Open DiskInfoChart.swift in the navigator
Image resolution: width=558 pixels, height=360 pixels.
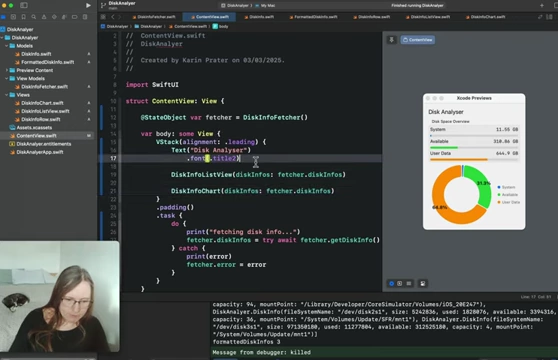tap(39, 103)
